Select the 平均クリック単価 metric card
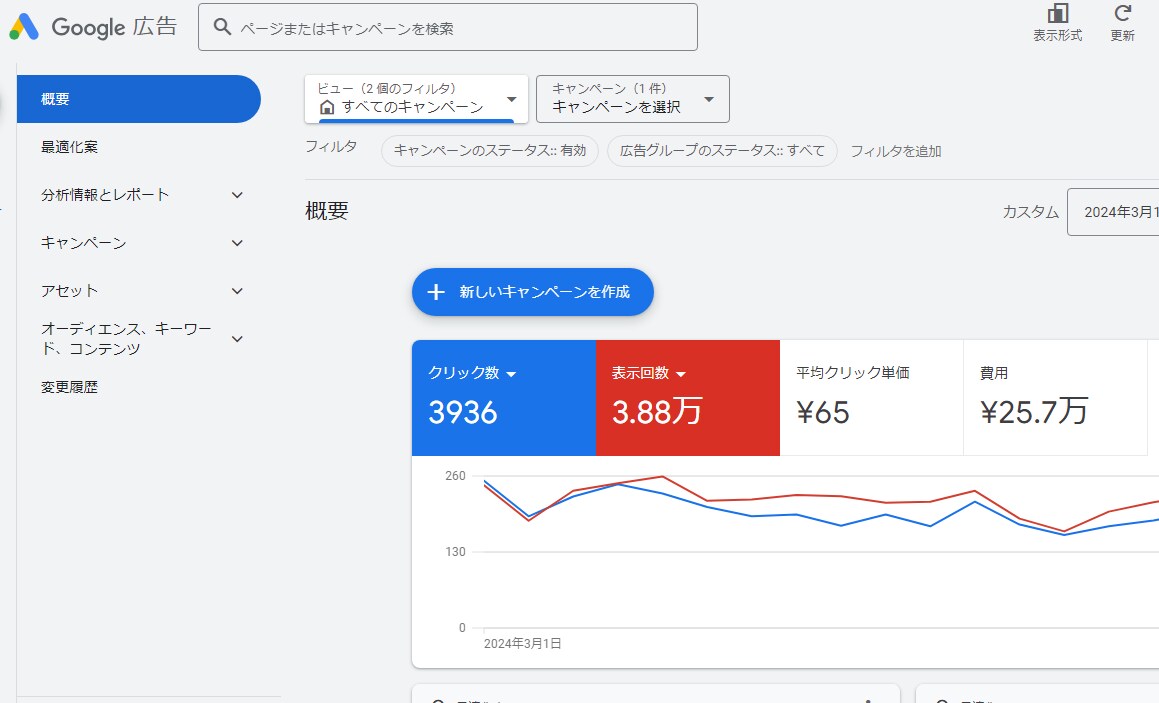This screenshot has height=703, width=1159. click(x=871, y=398)
